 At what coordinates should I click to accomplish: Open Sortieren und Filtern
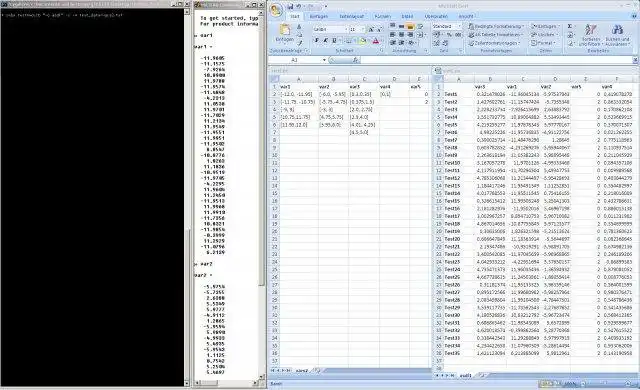click(x=591, y=35)
